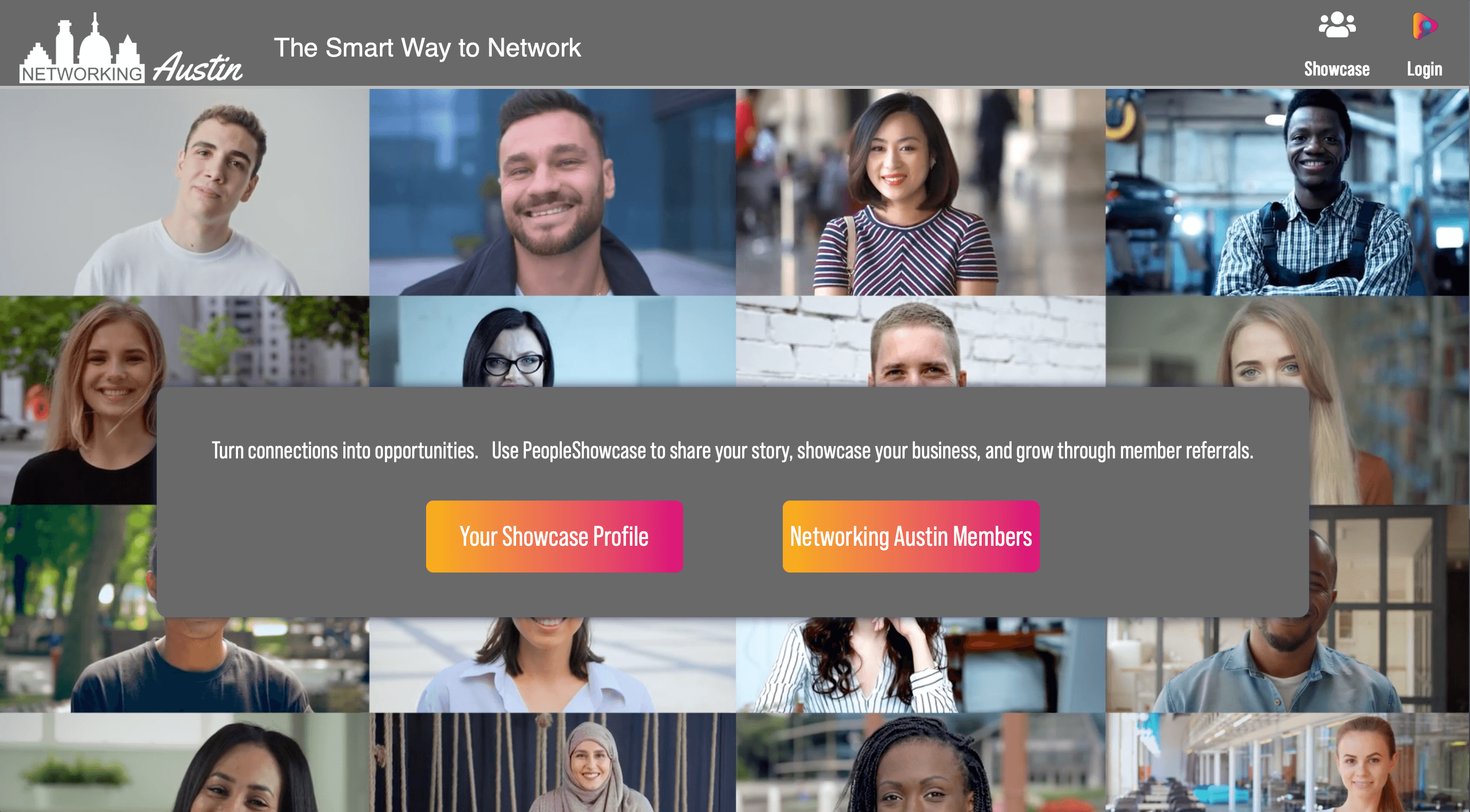Select the smiling blonde woman in black top
1470x812 pixels.
click(x=78, y=399)
